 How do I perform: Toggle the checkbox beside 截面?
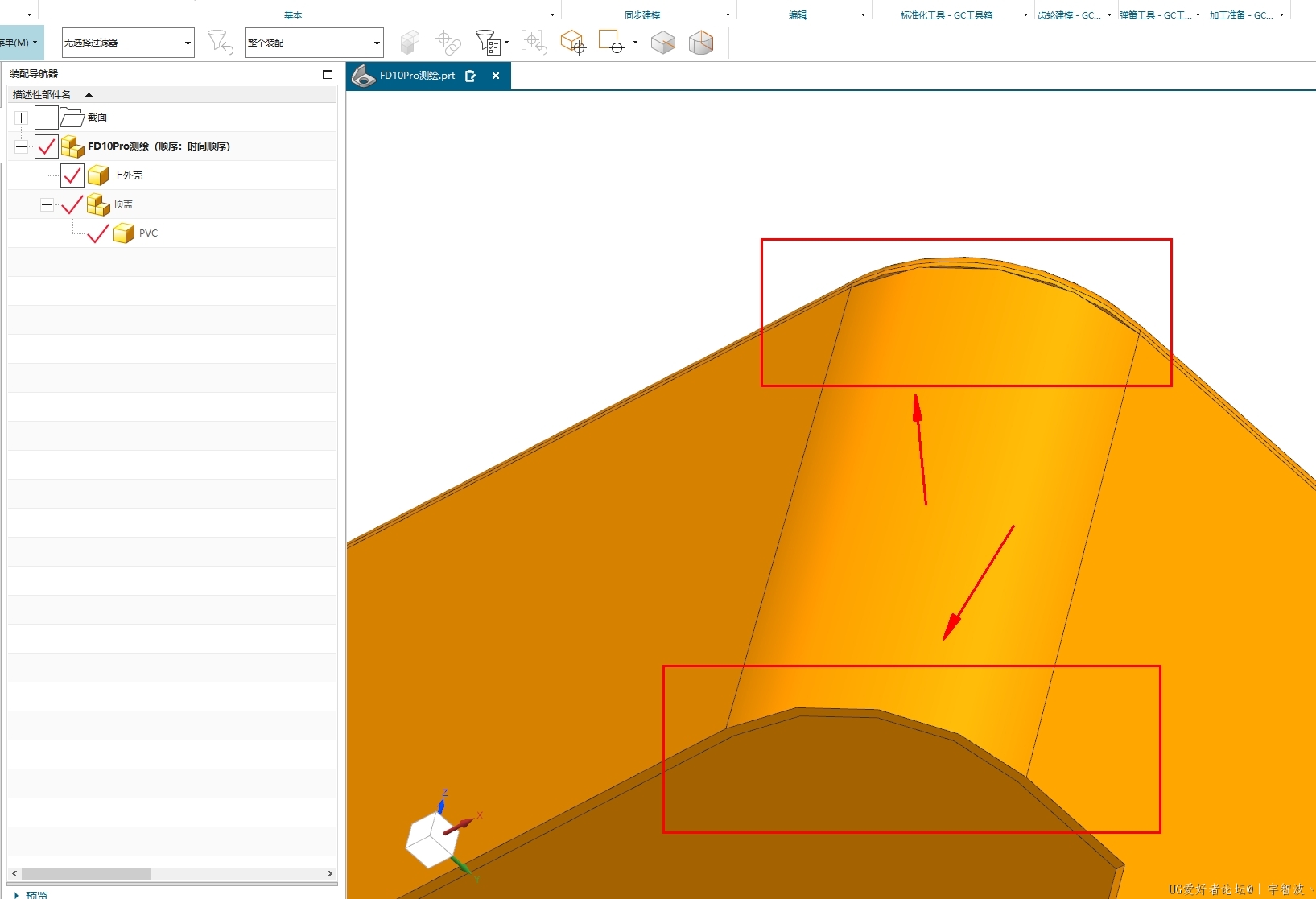click(47, 118)
